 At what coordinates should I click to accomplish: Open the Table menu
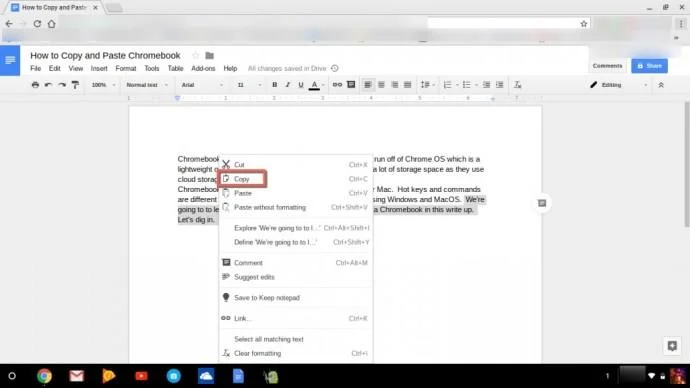coord(175,69)
